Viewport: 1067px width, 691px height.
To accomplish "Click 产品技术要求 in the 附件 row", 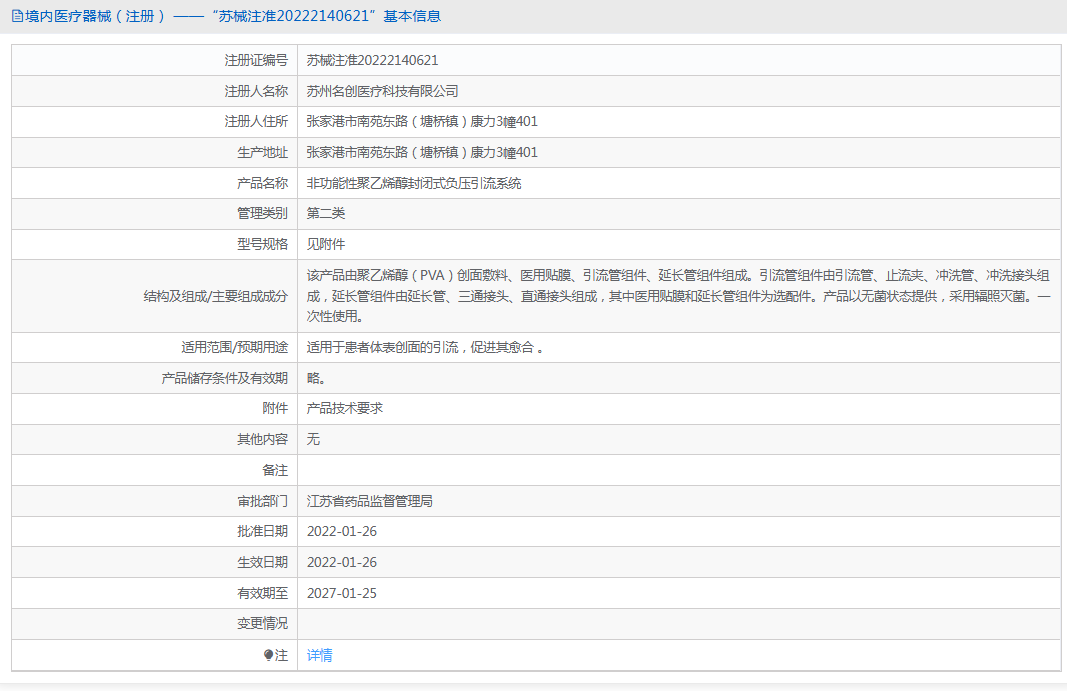I will tap(345, 408).
